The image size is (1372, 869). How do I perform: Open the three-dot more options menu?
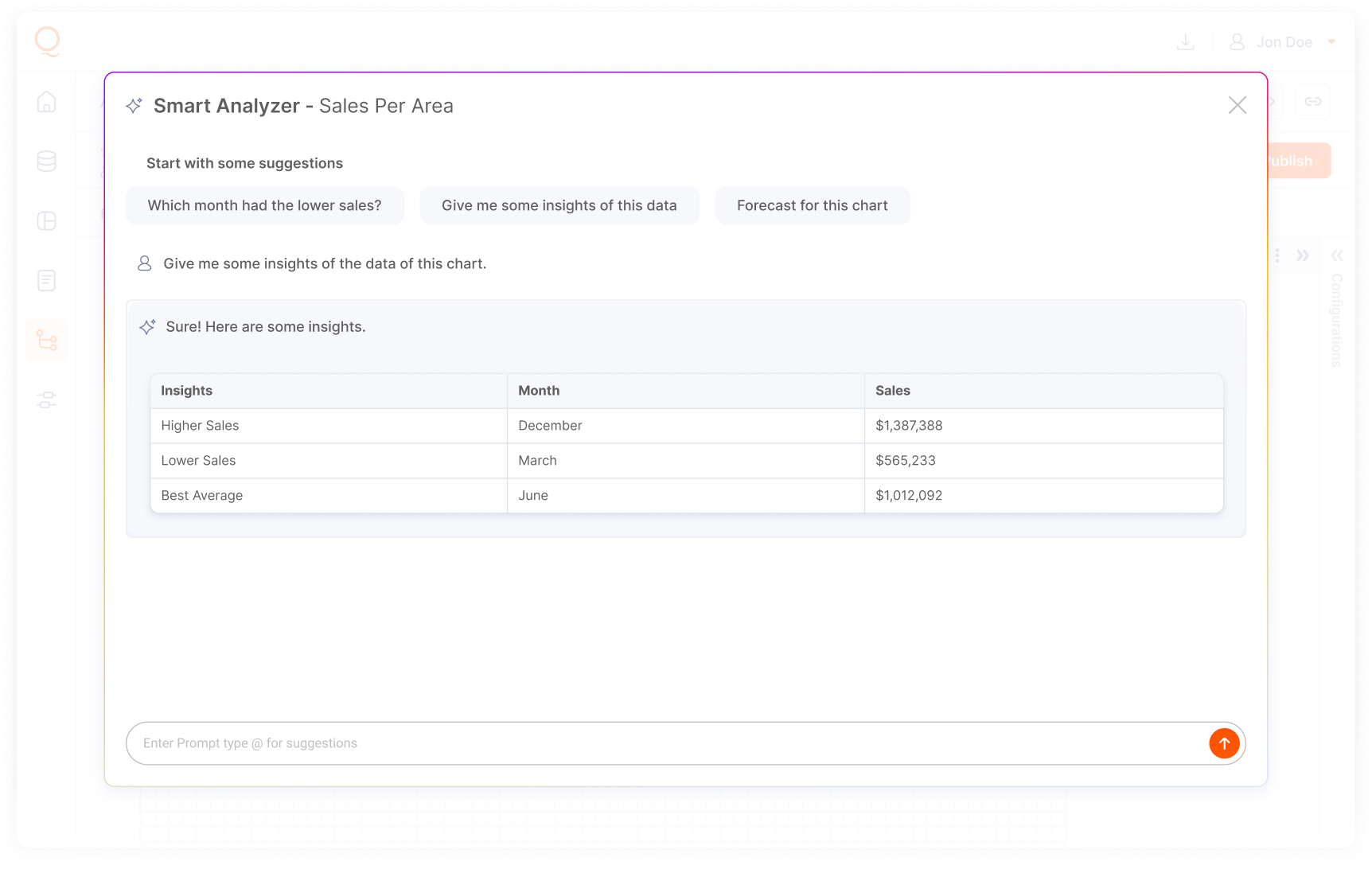tap(1277, 255)
